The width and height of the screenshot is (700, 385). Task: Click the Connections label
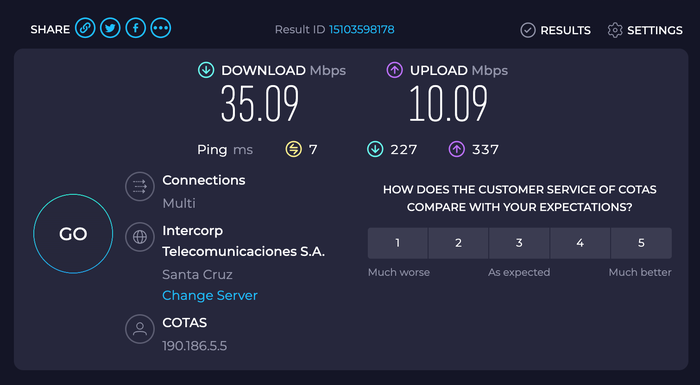[204, 180]
